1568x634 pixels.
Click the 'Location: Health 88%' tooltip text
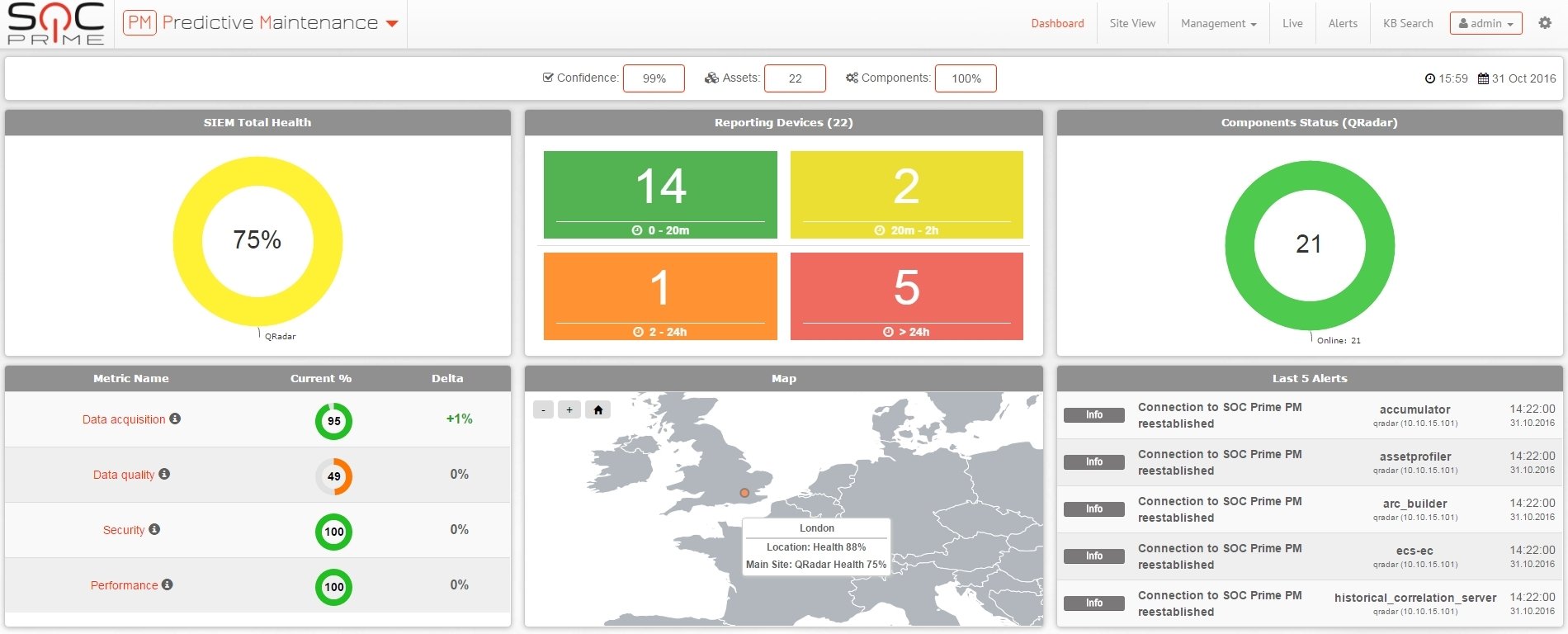click(x=816, y=547)
